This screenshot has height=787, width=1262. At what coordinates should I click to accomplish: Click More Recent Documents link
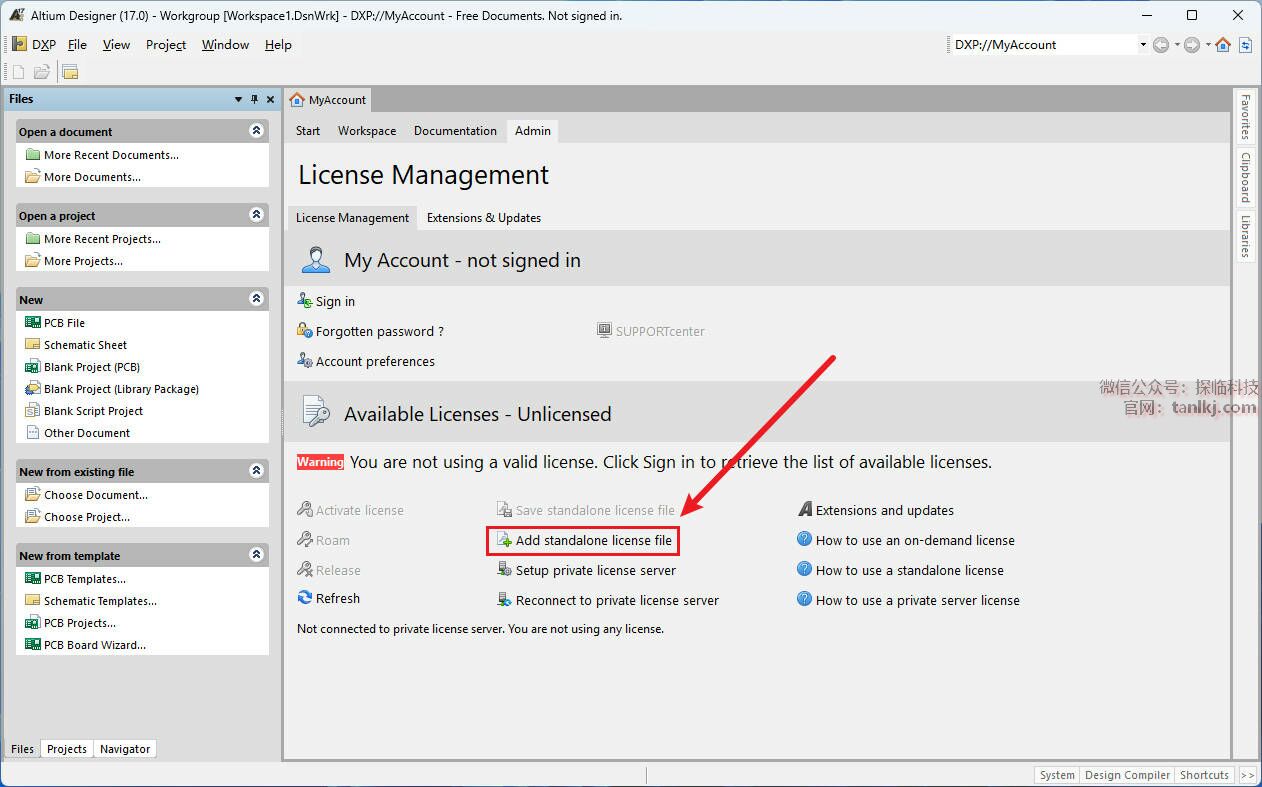pos(111,155)
